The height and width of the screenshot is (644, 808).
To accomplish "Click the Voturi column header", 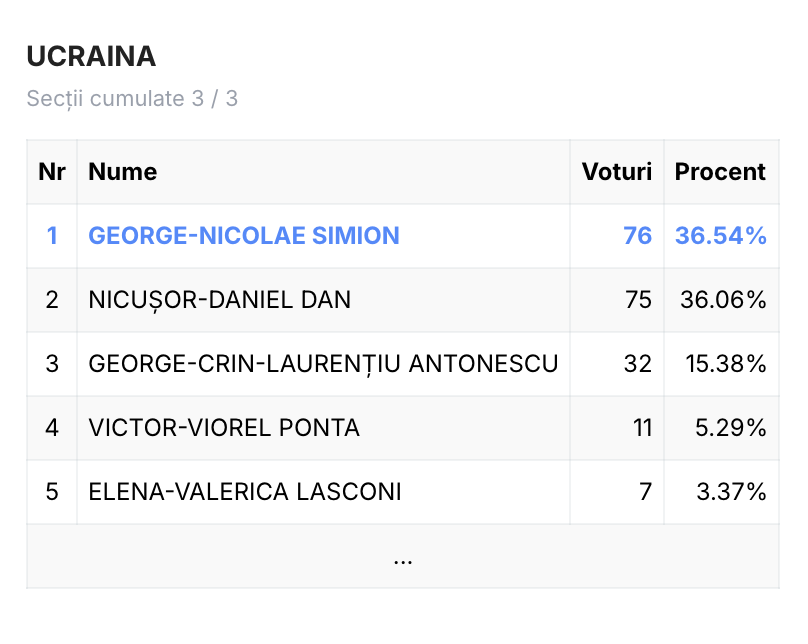I will pos(617,172).
